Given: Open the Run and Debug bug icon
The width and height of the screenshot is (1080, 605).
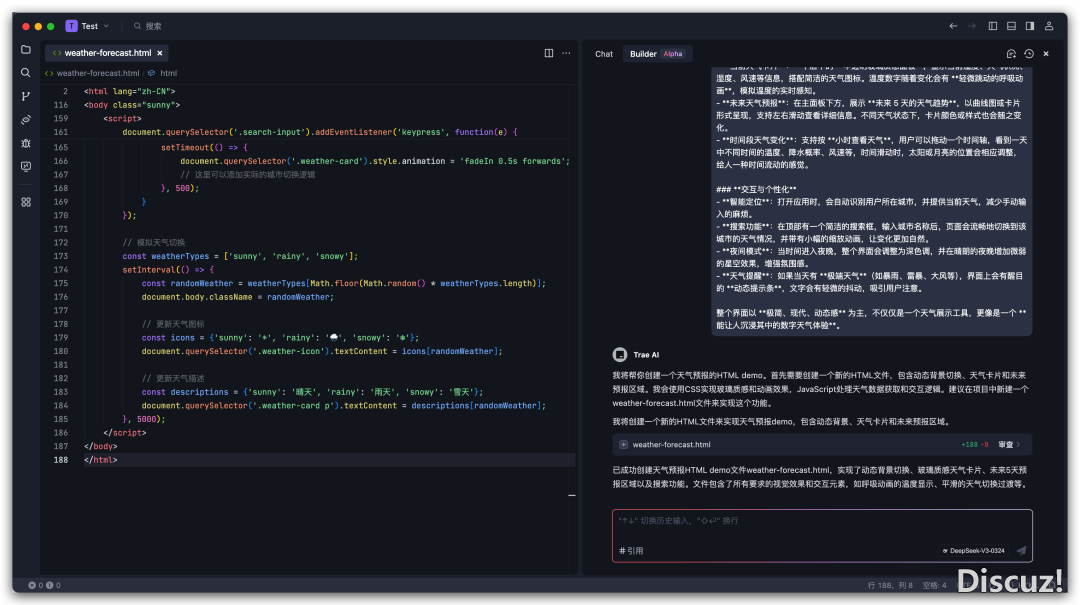Looking at the screenshot, I should tap(26, 143).
